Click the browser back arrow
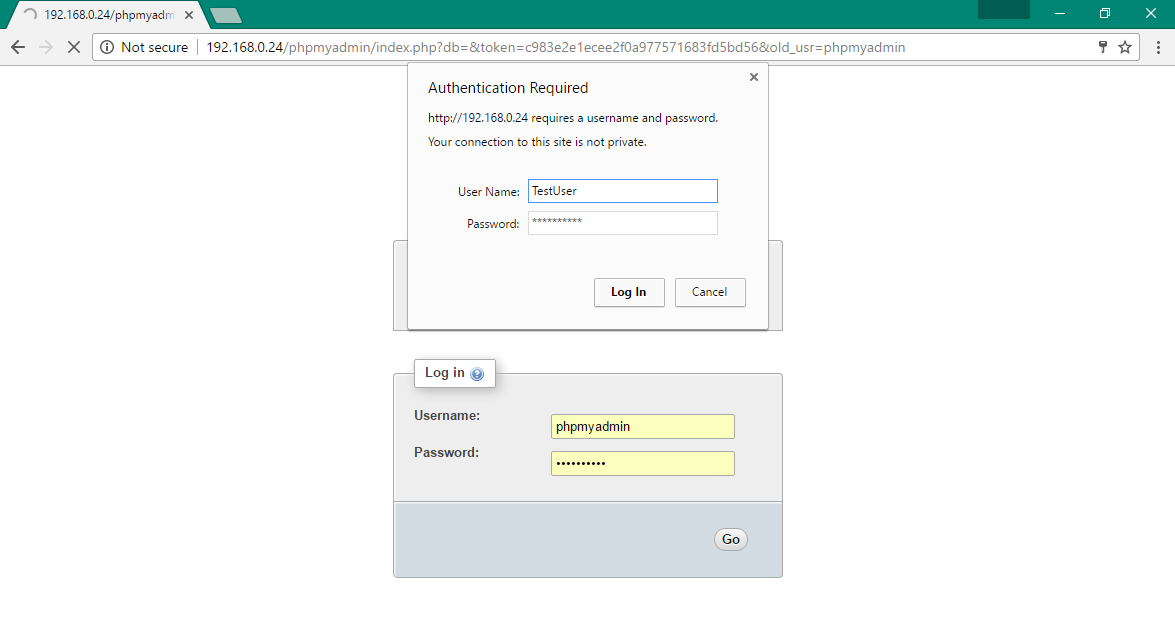The image size is (1175, 620). point(17,46)
